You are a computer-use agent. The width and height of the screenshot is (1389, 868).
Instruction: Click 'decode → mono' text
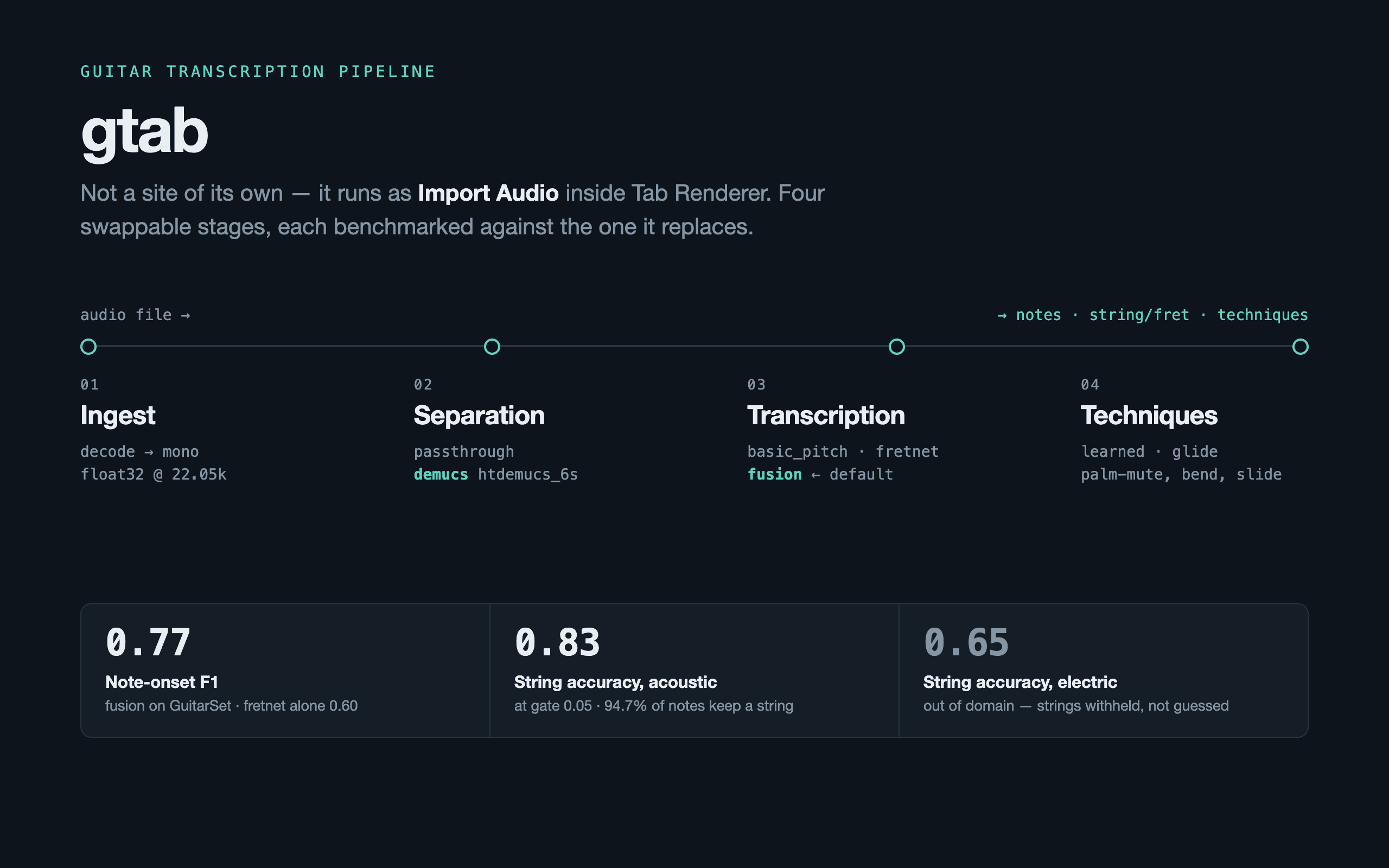[139, 452]
